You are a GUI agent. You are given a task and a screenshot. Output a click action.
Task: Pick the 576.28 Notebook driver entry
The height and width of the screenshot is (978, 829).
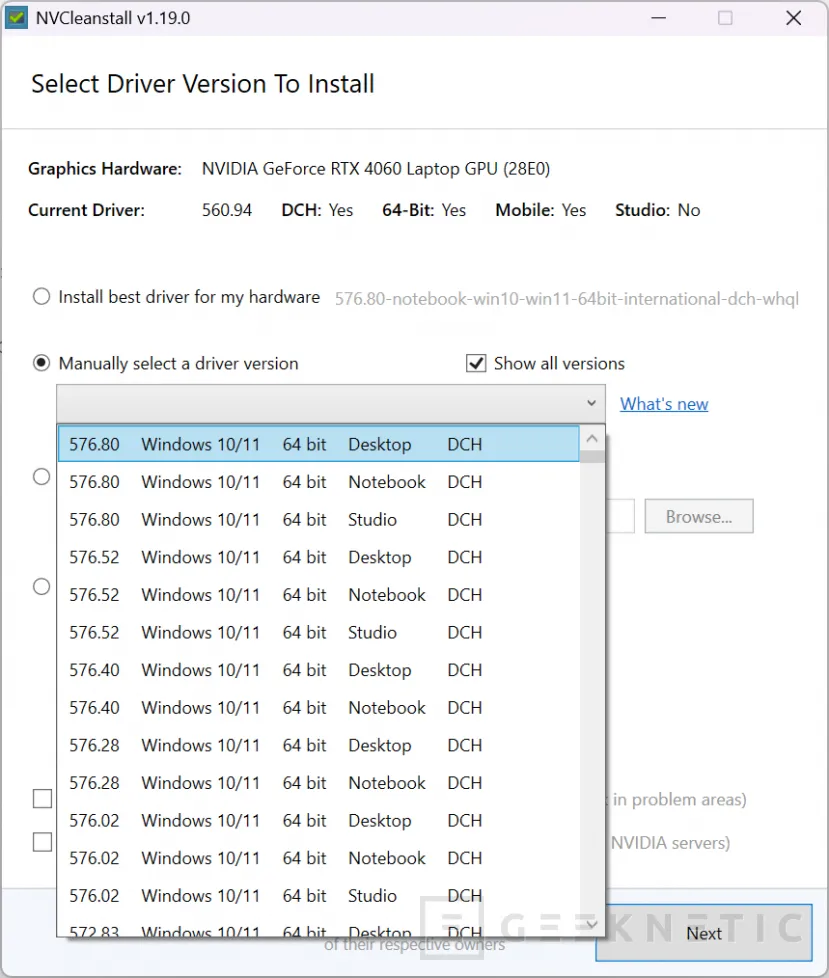(300, 783)
